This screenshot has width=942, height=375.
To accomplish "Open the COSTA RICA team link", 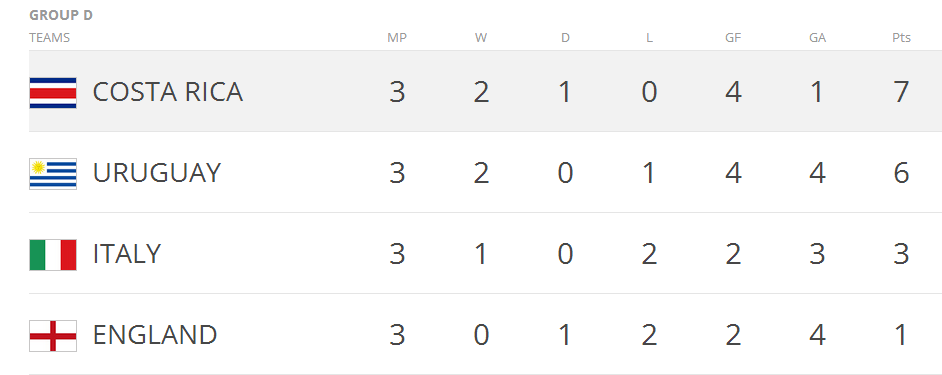I will pyautogui.click(x=168, y=92).
